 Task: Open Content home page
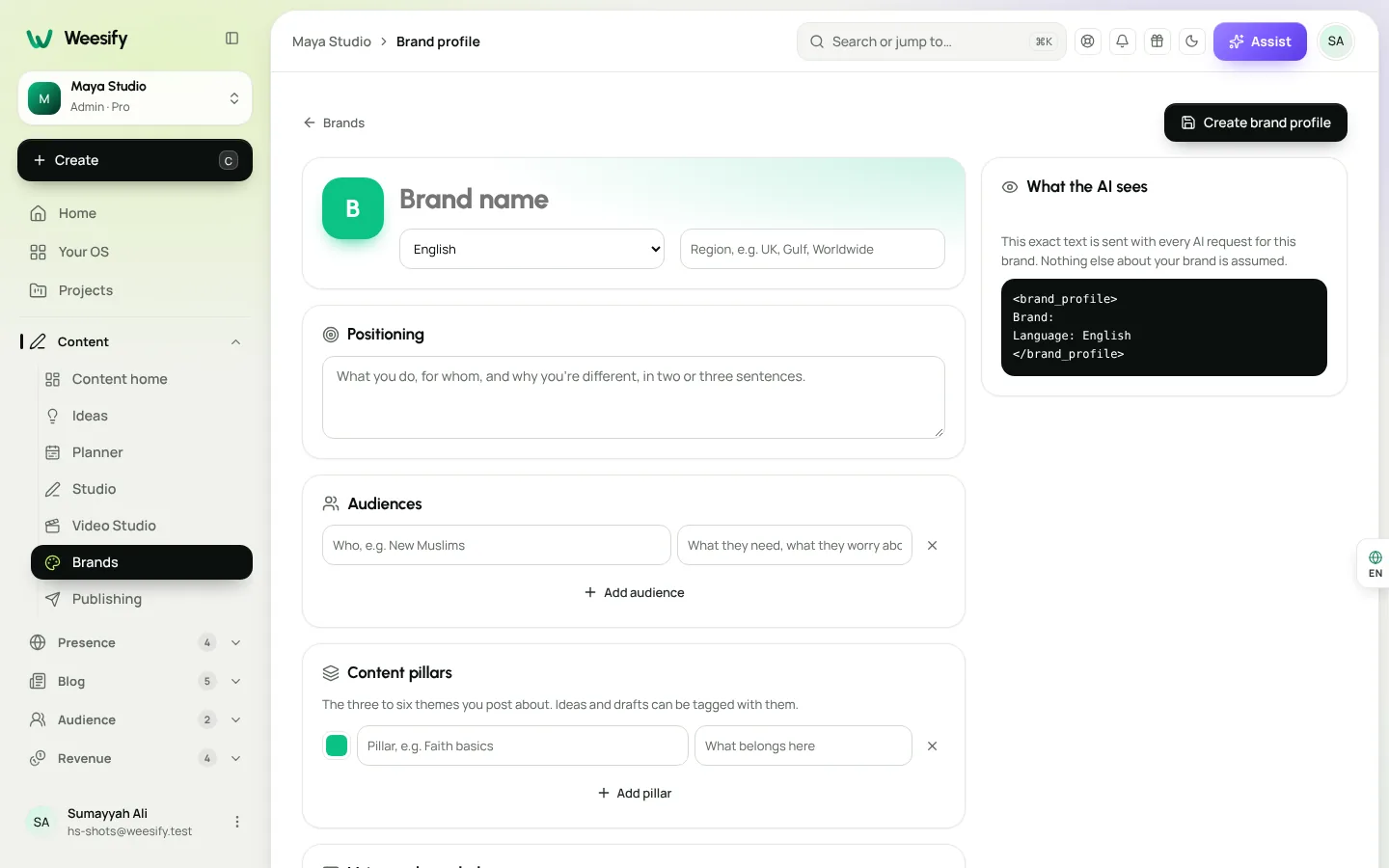click(x=142, y=379)
